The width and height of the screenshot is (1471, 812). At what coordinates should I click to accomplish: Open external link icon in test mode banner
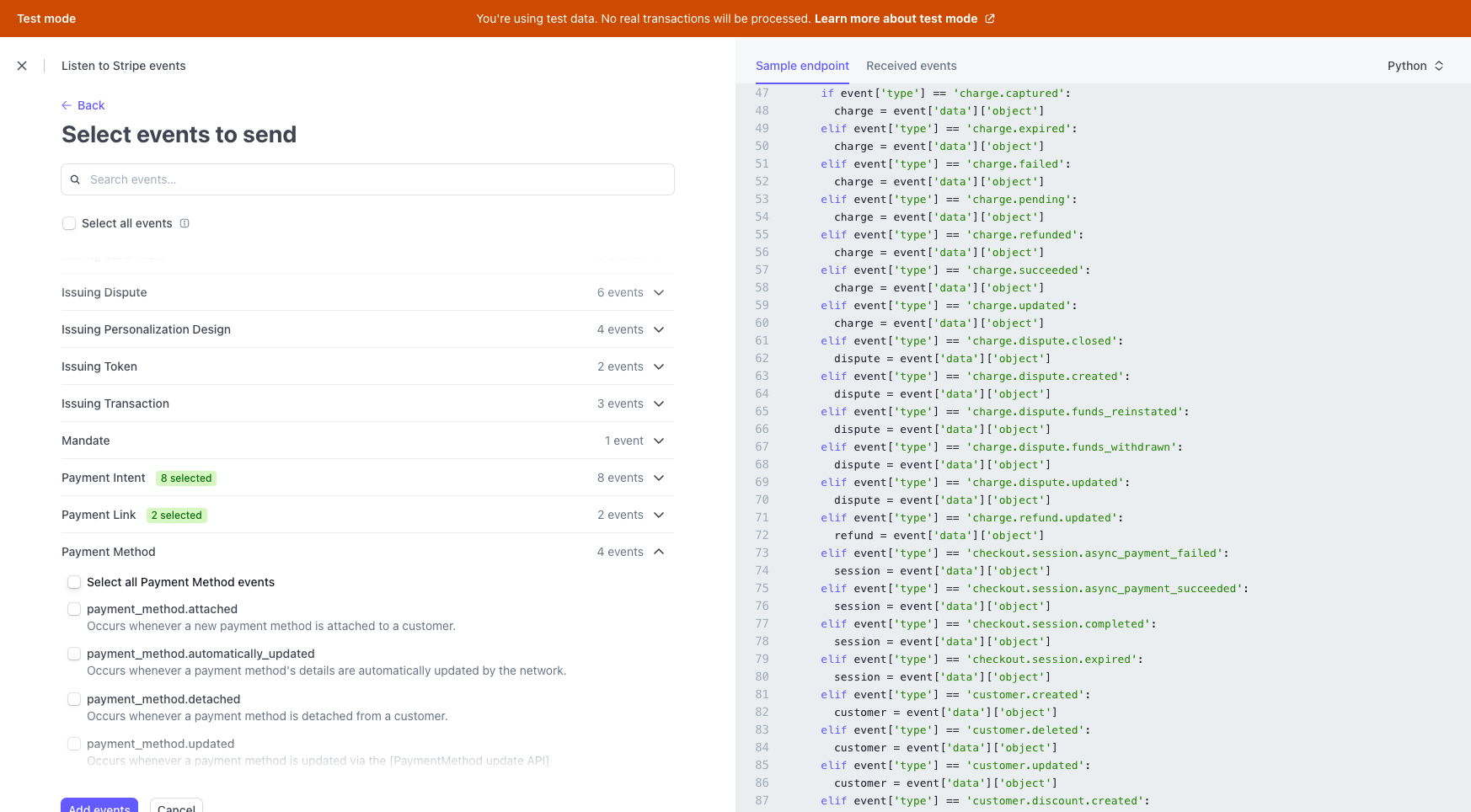(990, 19)
